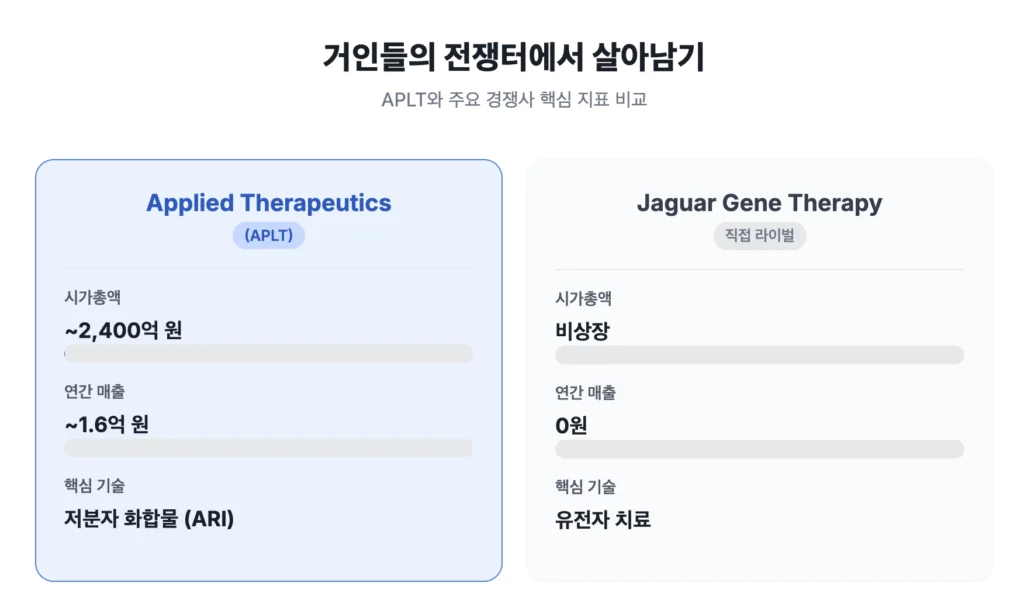The image size is (1024, 600).
Task: Select the Applied Therapeutics card heading
Action: coord(269,203)
